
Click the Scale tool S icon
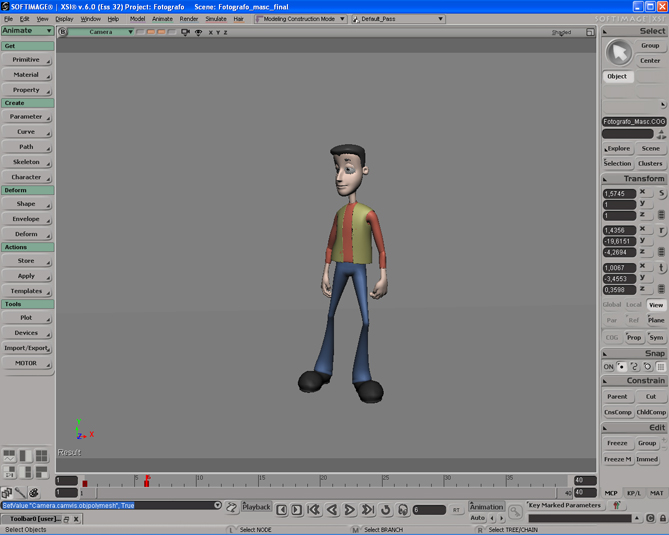661,193
